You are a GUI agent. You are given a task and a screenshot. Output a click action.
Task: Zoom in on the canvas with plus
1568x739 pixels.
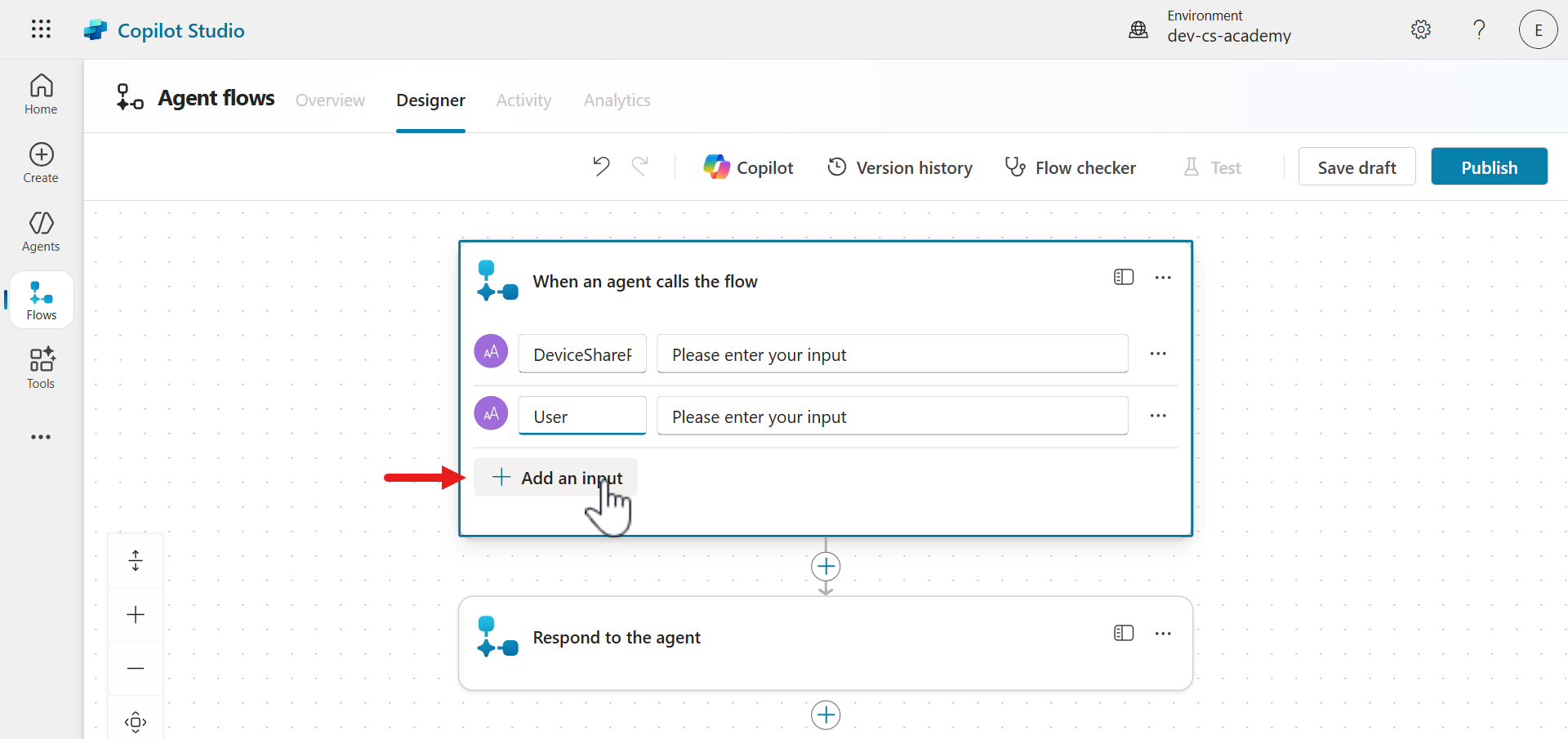(x=136, y=615)
